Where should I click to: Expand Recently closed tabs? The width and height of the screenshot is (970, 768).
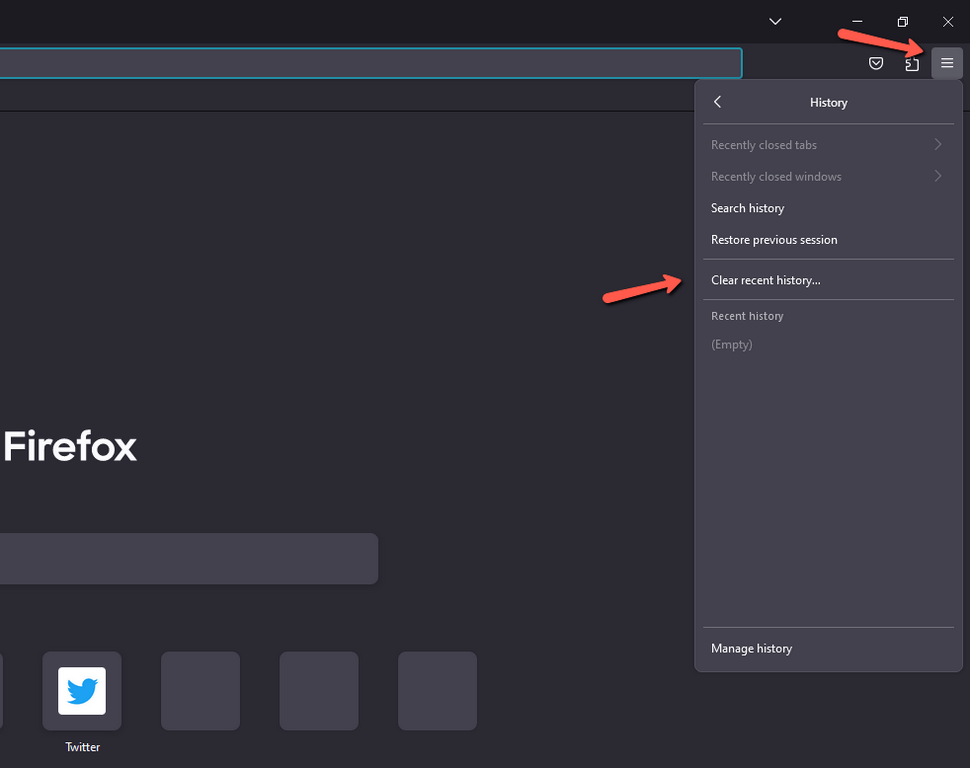click(x=828, y=144)
